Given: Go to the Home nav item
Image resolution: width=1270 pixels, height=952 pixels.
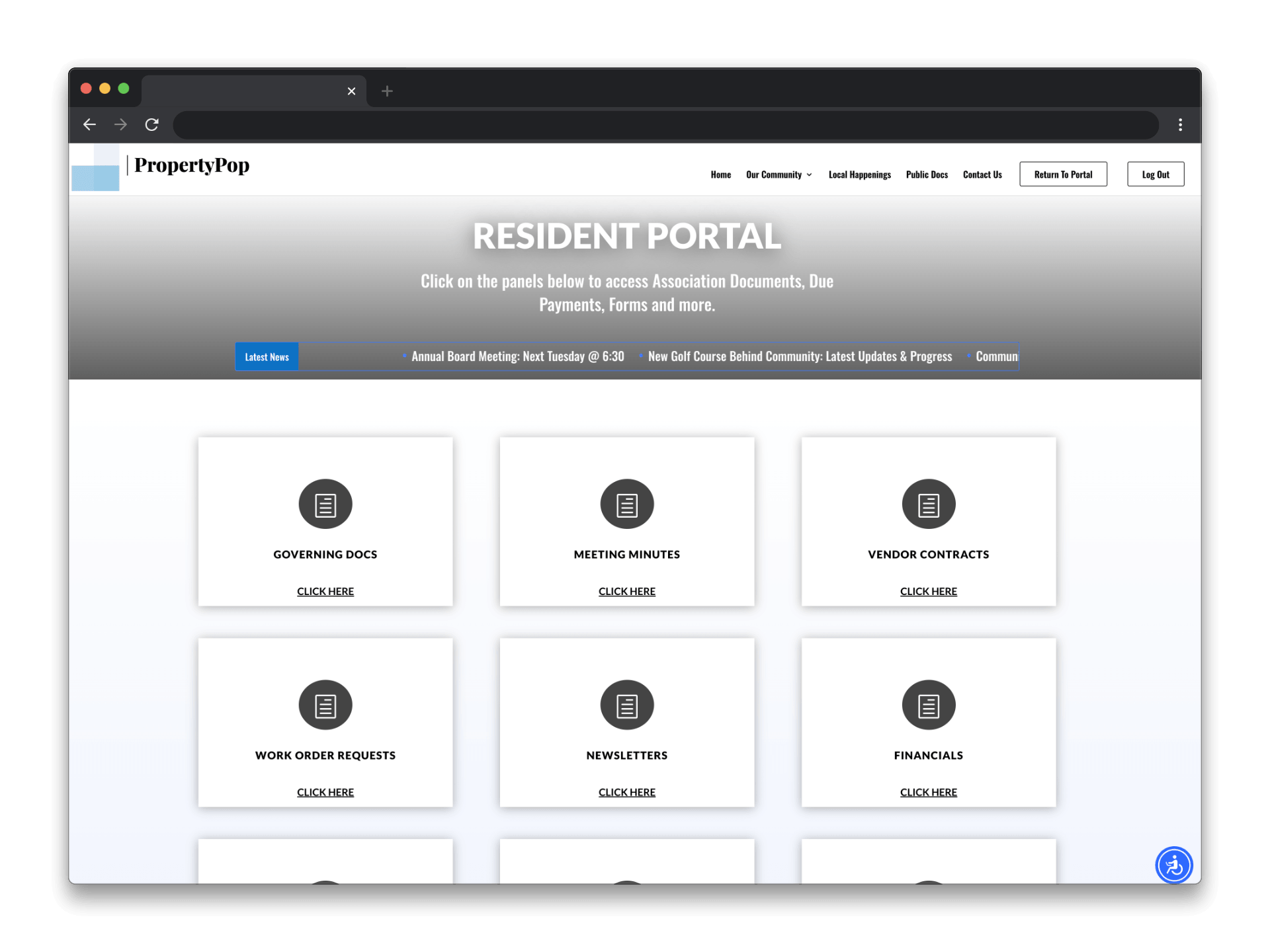Looking at the screenshot, I should [x=720, y=175].
